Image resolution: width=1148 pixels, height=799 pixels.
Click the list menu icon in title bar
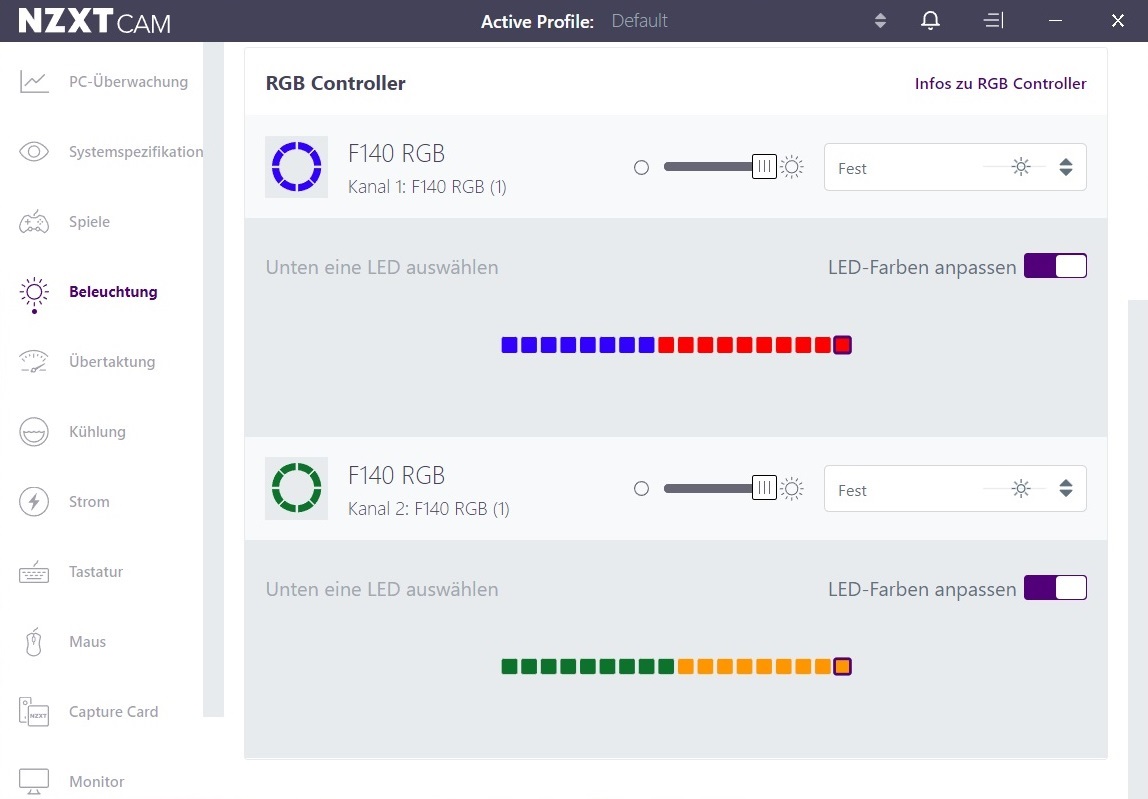pos(994,21)
